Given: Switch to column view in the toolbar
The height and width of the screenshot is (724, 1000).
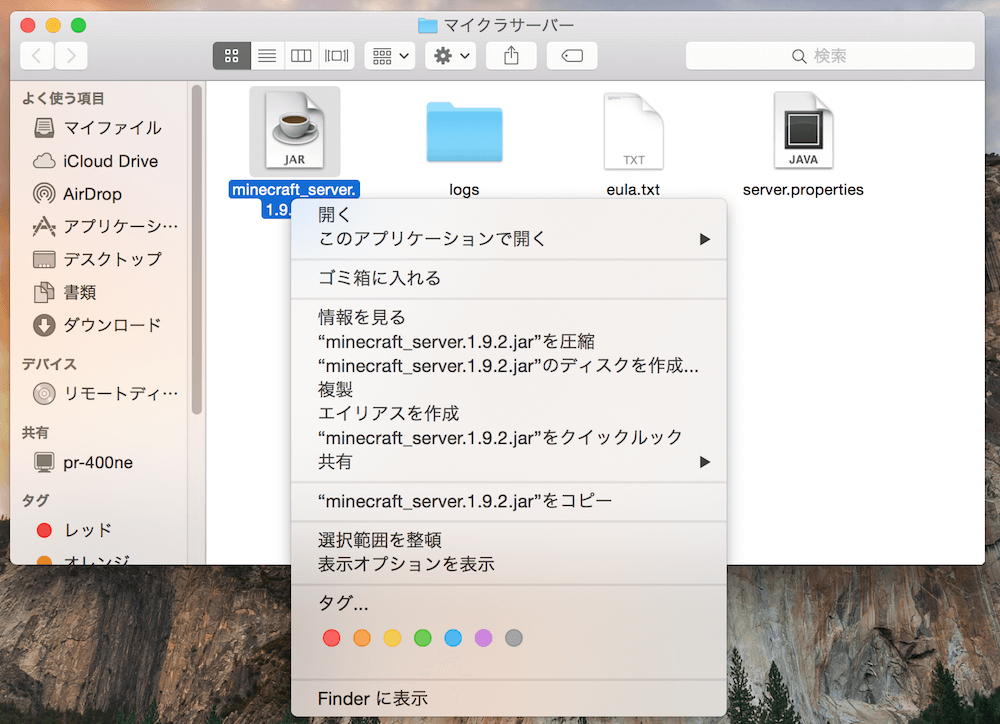Looking at the screenshot, I should tap(301, 55).
